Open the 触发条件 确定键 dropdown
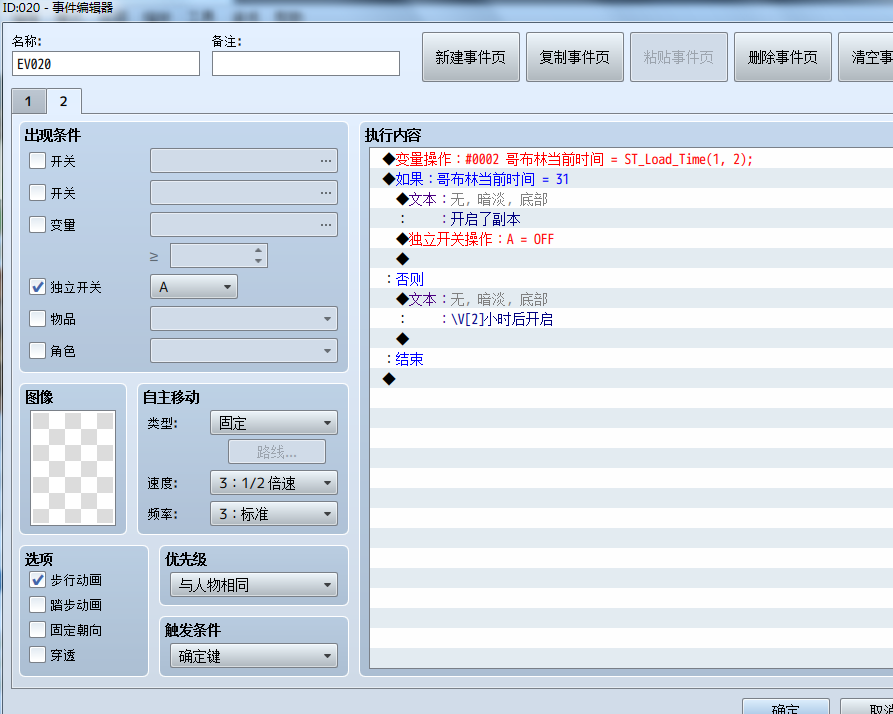 coord(254,656)
